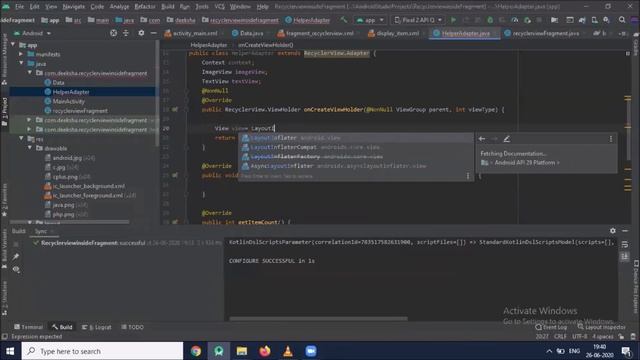This screenshot has width=640, height=360.
Task: Open the Refactor menu
Action: point(145,7)
